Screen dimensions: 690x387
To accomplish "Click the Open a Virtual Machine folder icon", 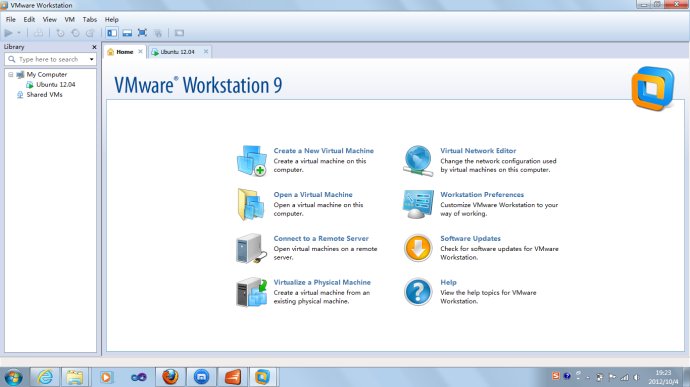I will pos(251,204).
